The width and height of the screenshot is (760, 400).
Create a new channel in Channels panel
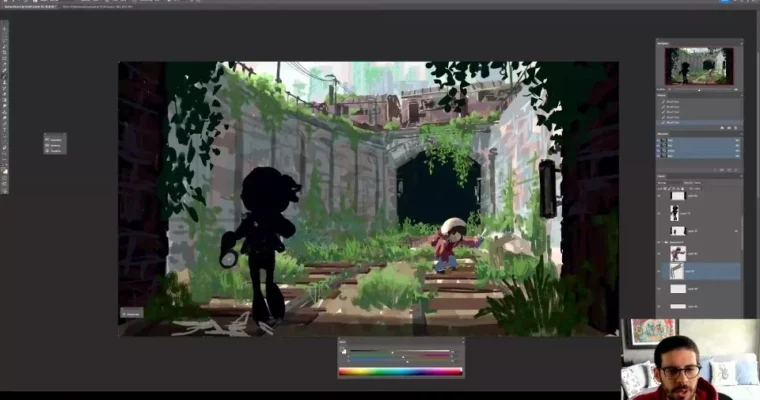(729, 170)
